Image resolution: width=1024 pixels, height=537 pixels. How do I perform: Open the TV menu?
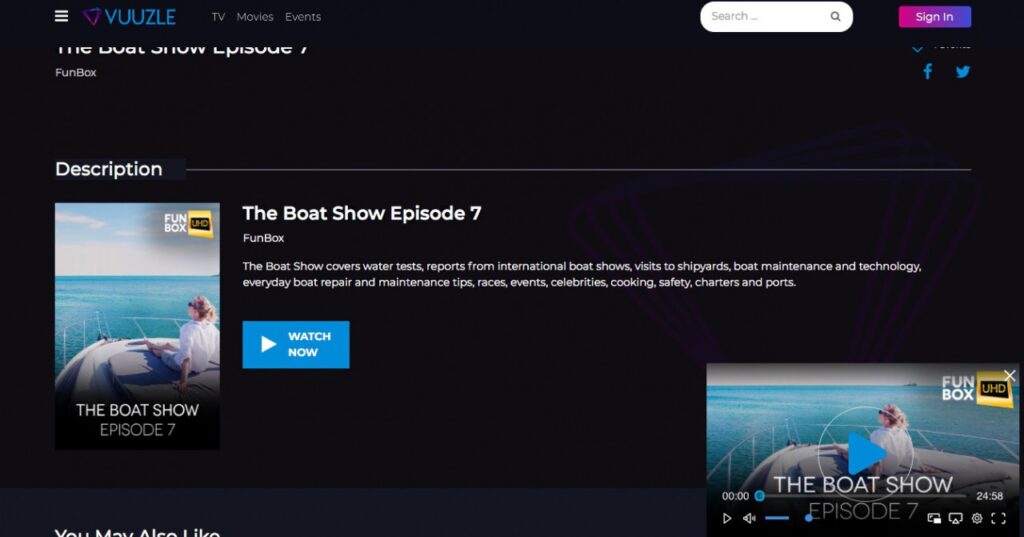tap(218, 17)
